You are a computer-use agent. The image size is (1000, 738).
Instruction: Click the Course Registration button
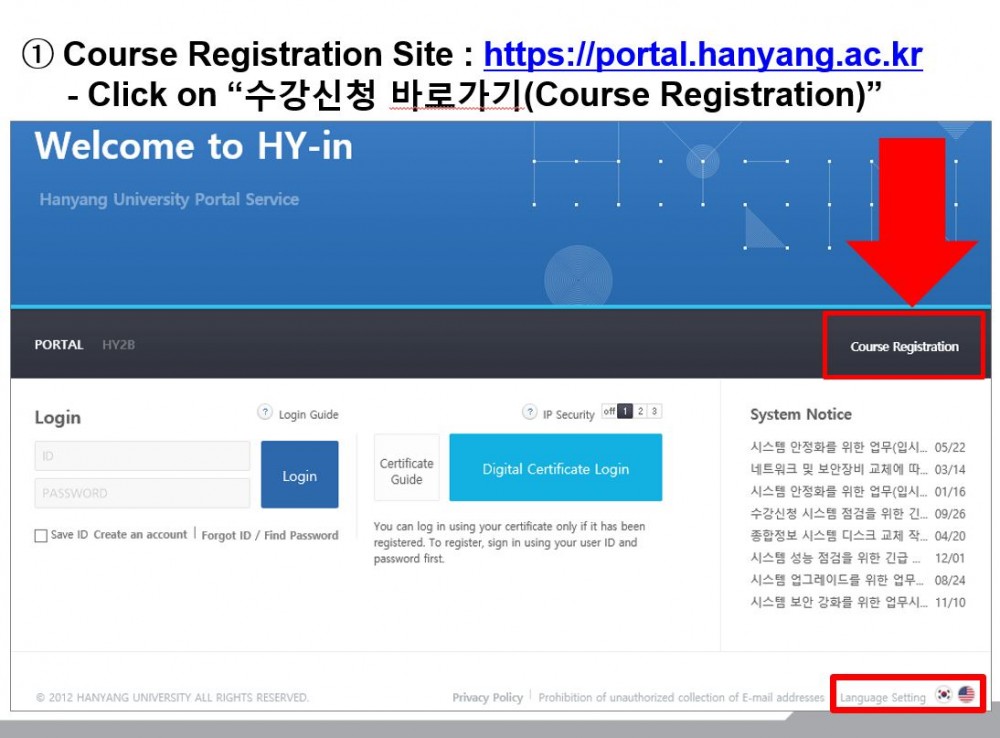click(904, 346)
